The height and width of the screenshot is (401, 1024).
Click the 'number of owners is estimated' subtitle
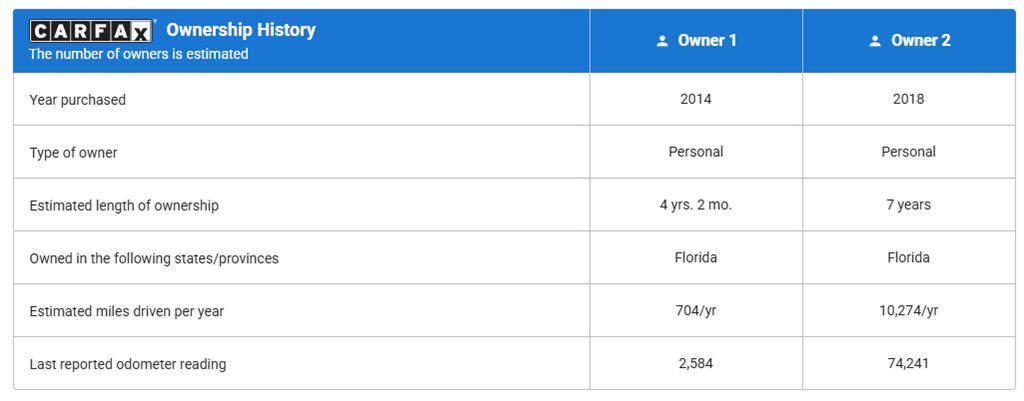coord(138,54)
